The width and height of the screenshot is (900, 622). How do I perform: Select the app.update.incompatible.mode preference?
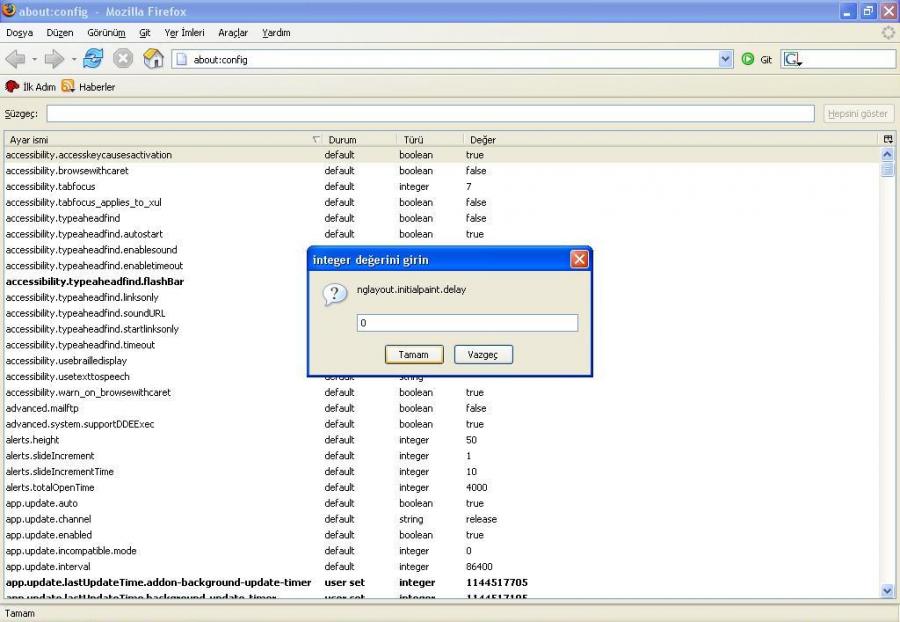pyautogui.click(x=442, y=550)
